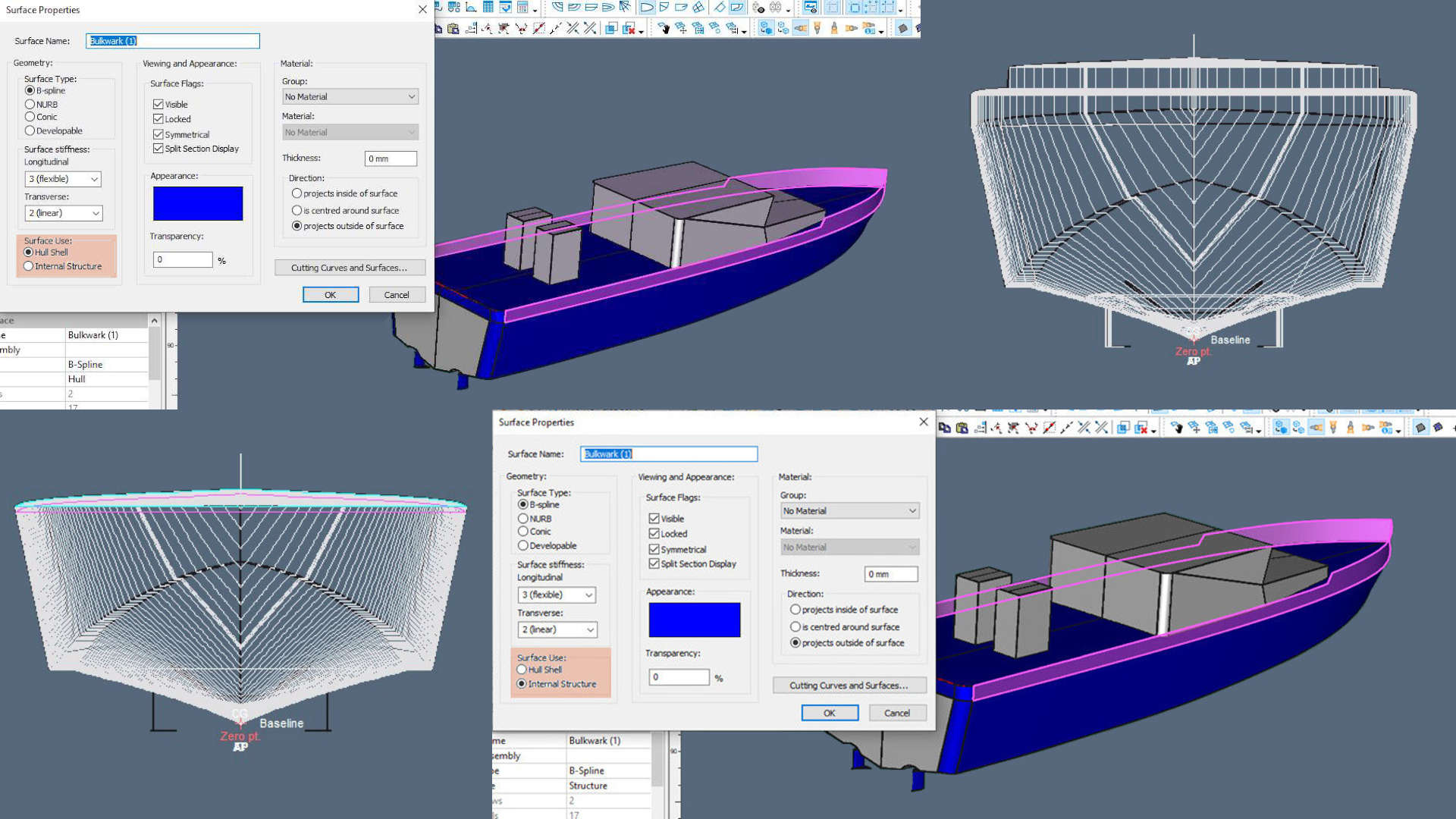Open the Transverse stiffness dropdown showing 2 (linear)
The width and height of the screenshot is (1456, 819).
[63, 213]
